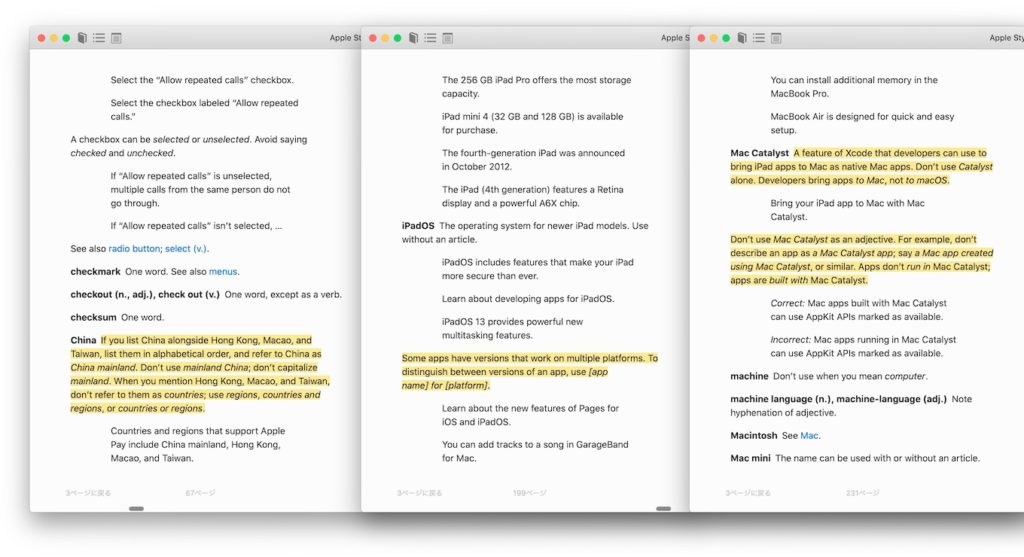
Task: Maximize the right book window
Action: point(726,38)
